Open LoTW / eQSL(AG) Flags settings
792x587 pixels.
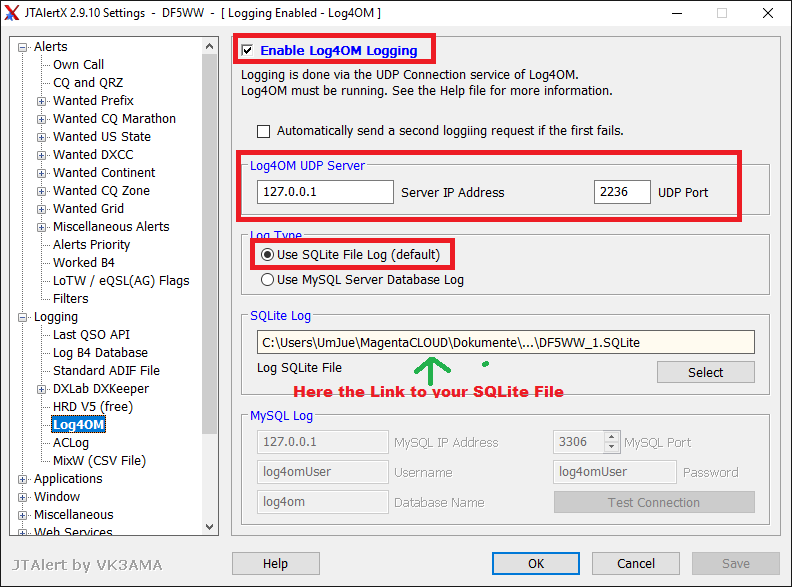tap(121, 281)
